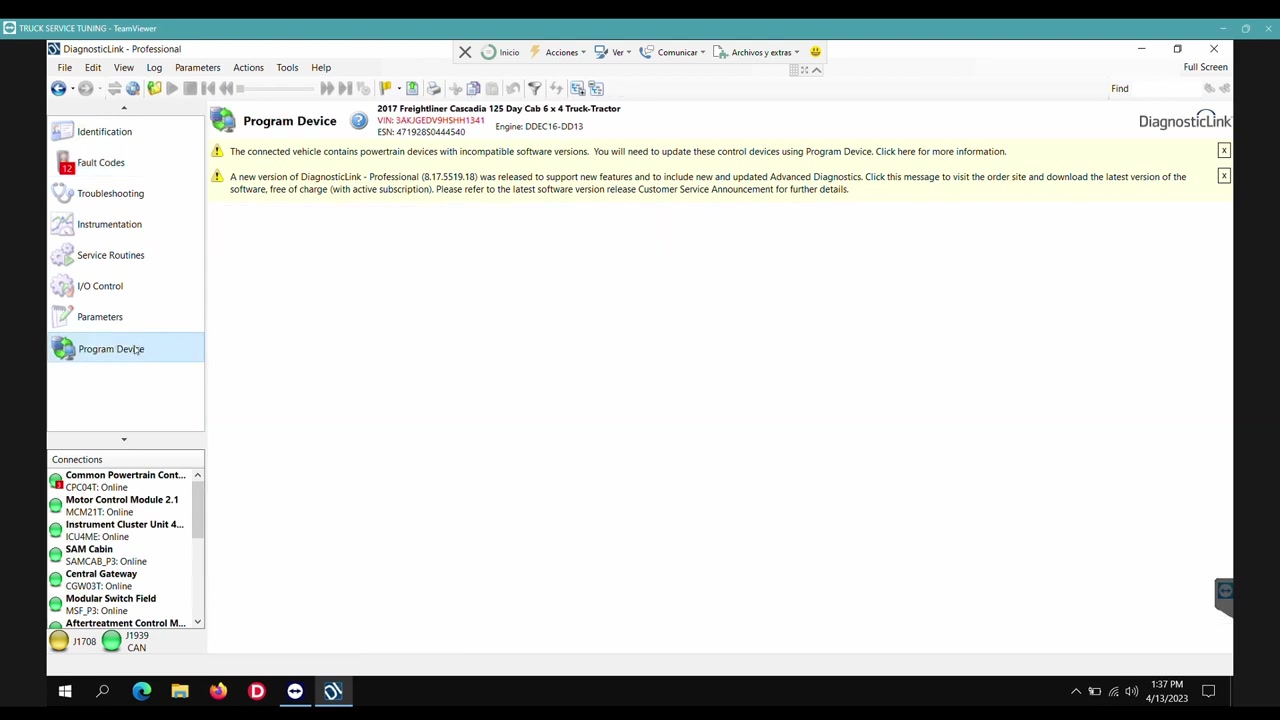Select Common Powertrain Controller connection
This screenshot has width=1280, height=720.
(x=119, y=481)
